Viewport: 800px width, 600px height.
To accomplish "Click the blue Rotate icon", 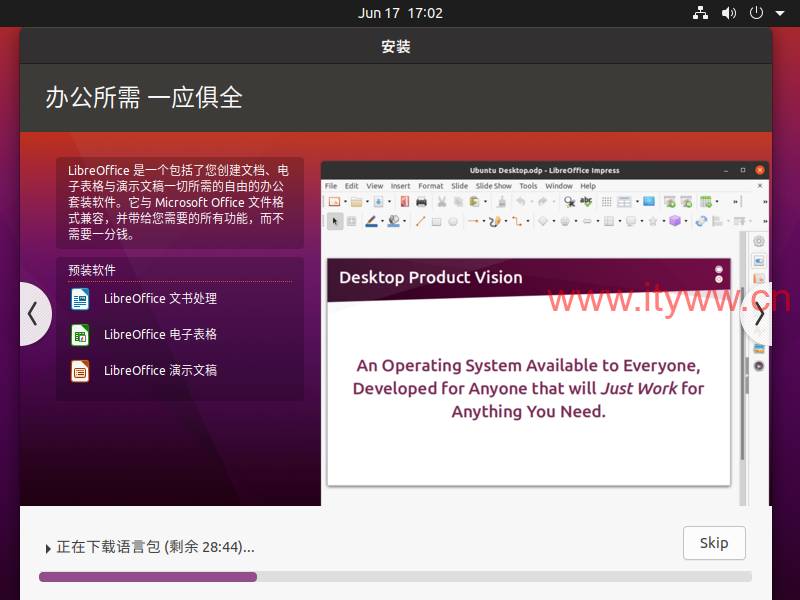I will point(701,221).
